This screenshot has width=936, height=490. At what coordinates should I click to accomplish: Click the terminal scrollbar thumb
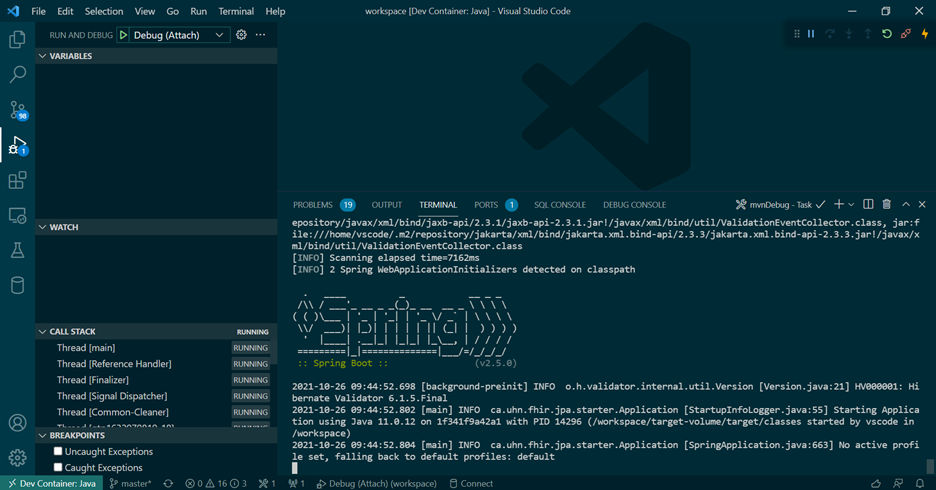(929, 466)
